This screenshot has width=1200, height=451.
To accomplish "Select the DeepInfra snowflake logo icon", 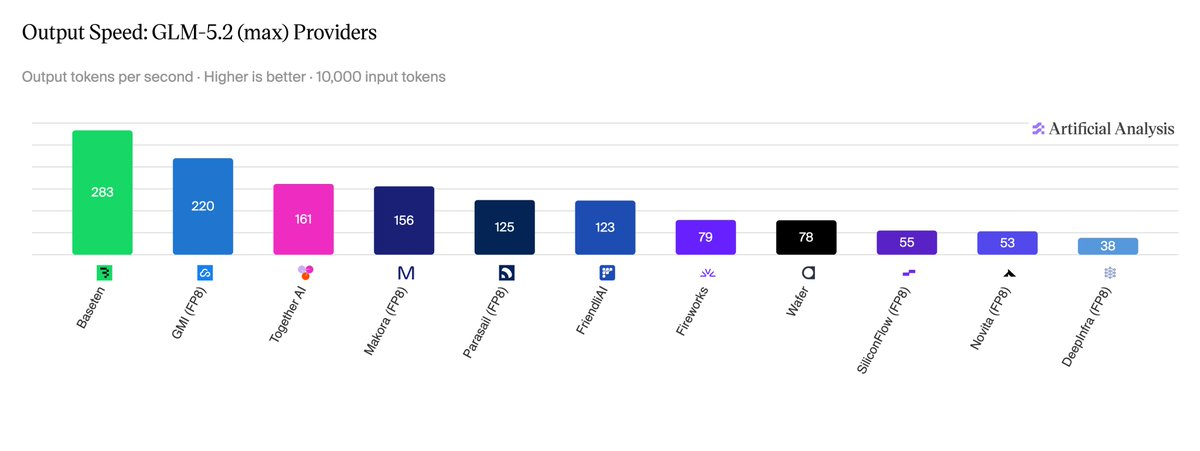I will click(x=1108, y=272).
